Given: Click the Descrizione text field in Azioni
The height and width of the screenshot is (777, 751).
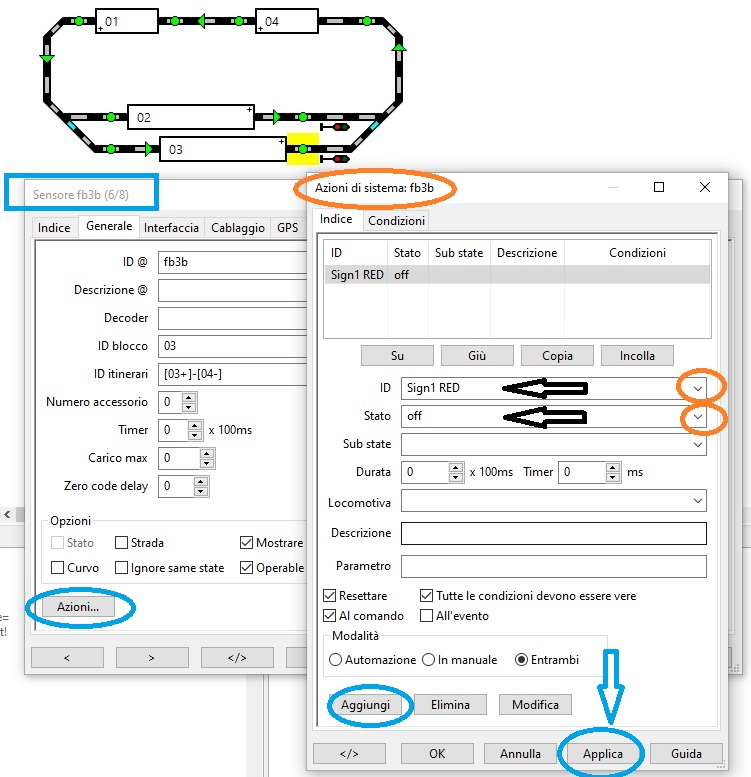Looking at the screenshot, I should click(553, 533).
